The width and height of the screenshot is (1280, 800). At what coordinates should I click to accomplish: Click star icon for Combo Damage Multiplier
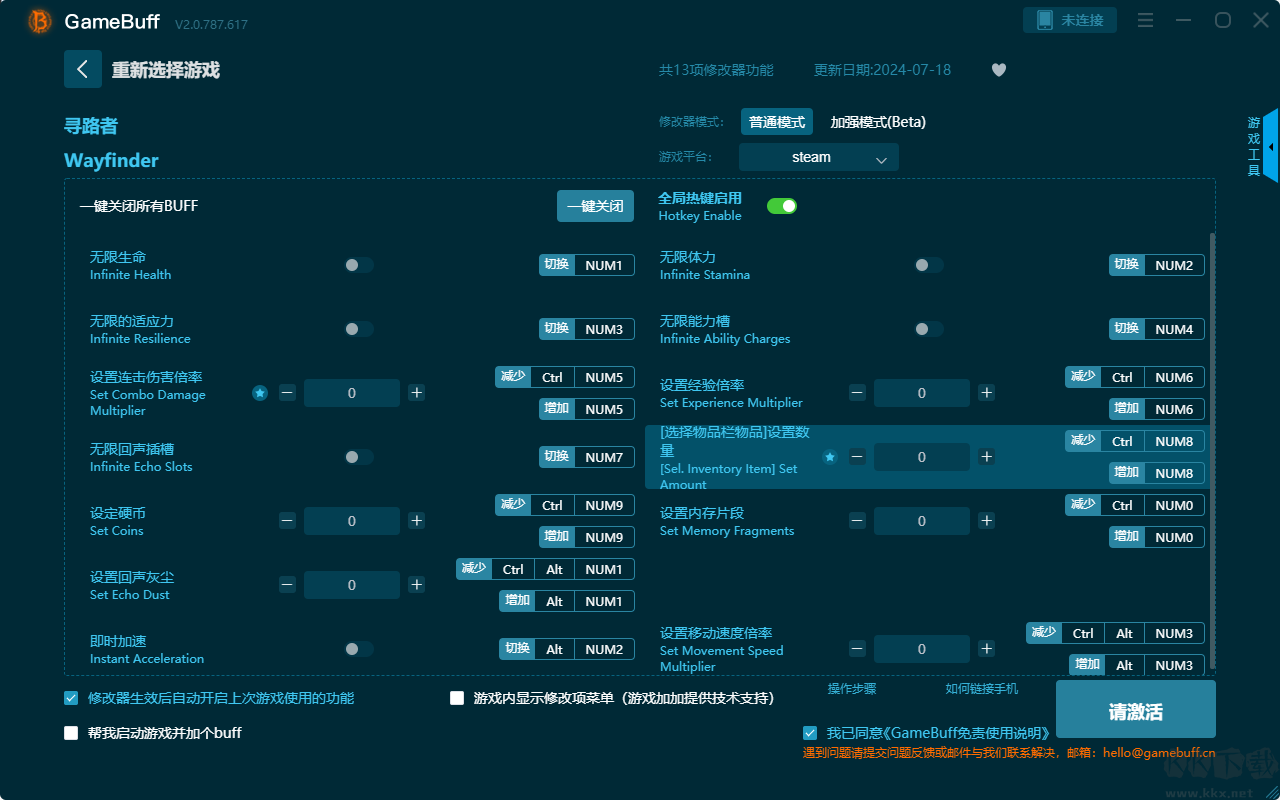(260, 393)
